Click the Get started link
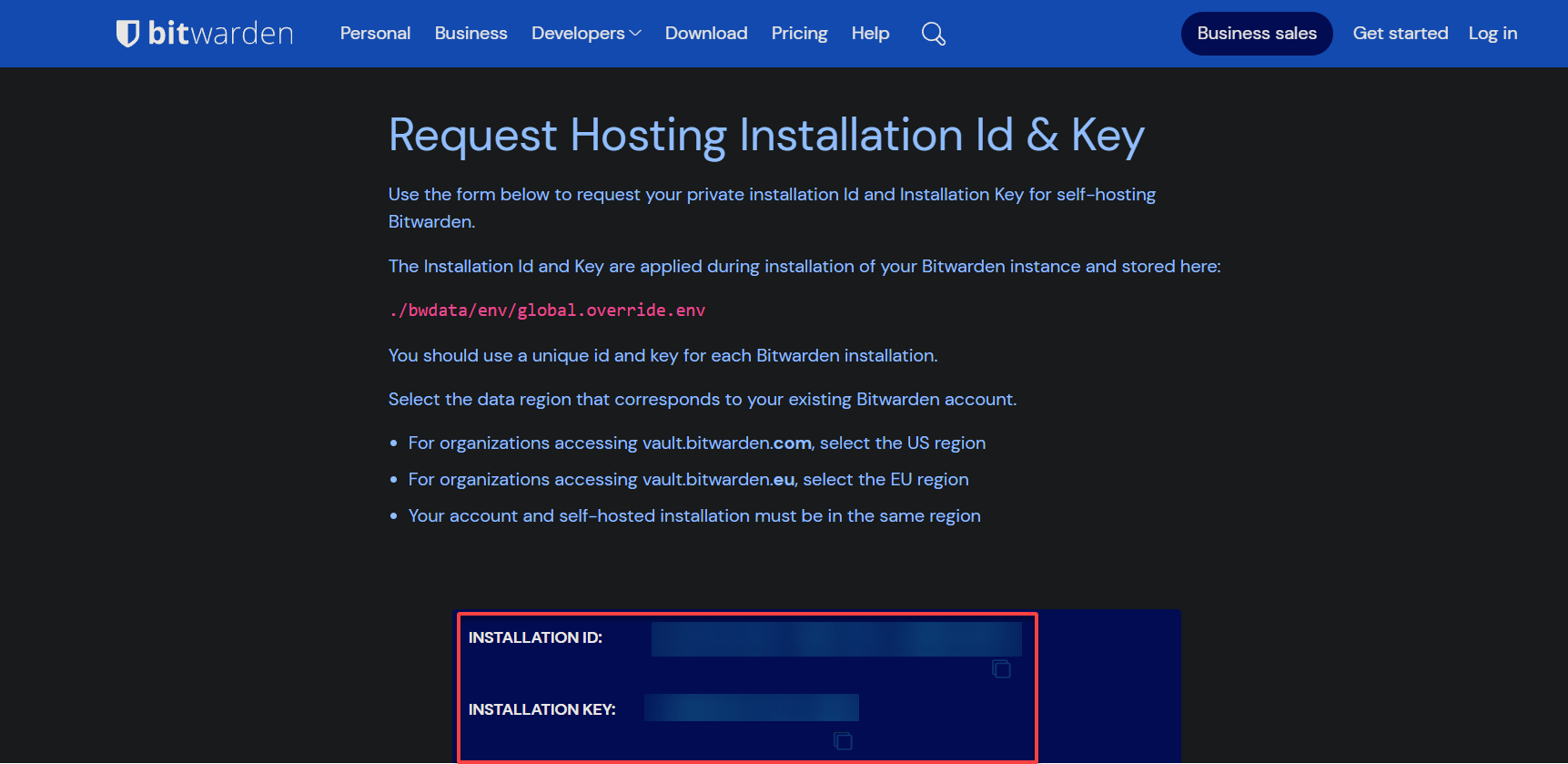 1401,34
